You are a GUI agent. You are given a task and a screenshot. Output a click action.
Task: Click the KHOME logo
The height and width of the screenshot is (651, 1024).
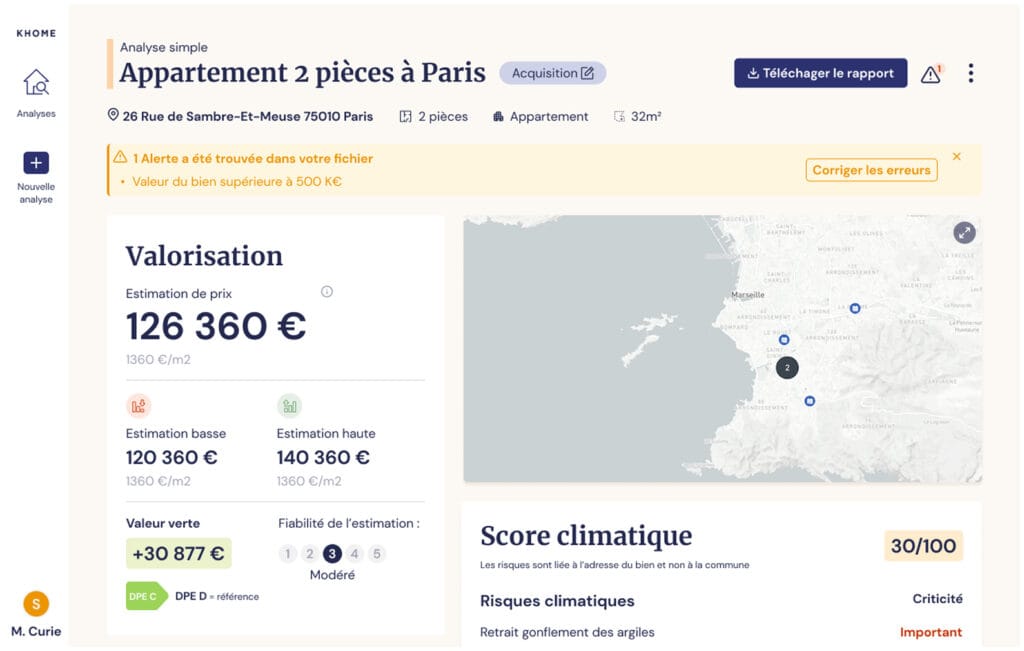[x=36, y=33]
